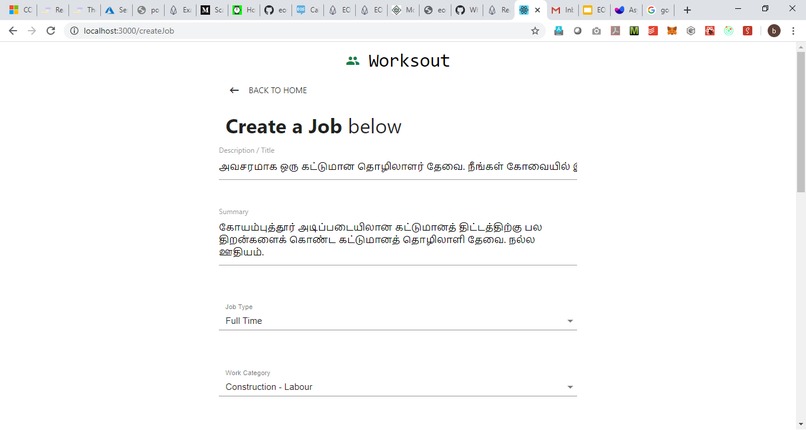Click into the Description / Title field
This screenshot has height=430, width=806.
pyautogui.click(x=398, y=167)
